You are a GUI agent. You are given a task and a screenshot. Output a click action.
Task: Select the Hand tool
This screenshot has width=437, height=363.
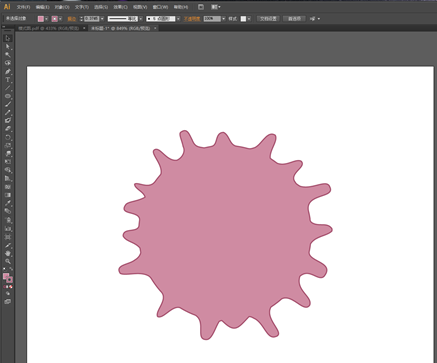(x=8, y=253)
